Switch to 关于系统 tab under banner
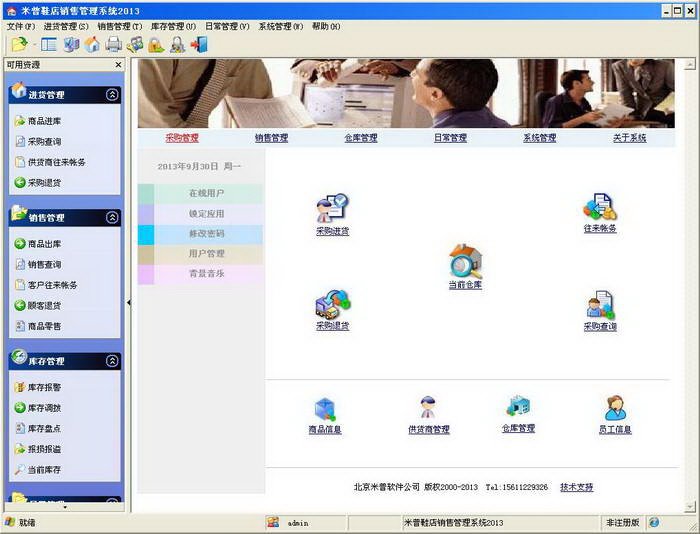The image size is (700, 534). point(629,138)
